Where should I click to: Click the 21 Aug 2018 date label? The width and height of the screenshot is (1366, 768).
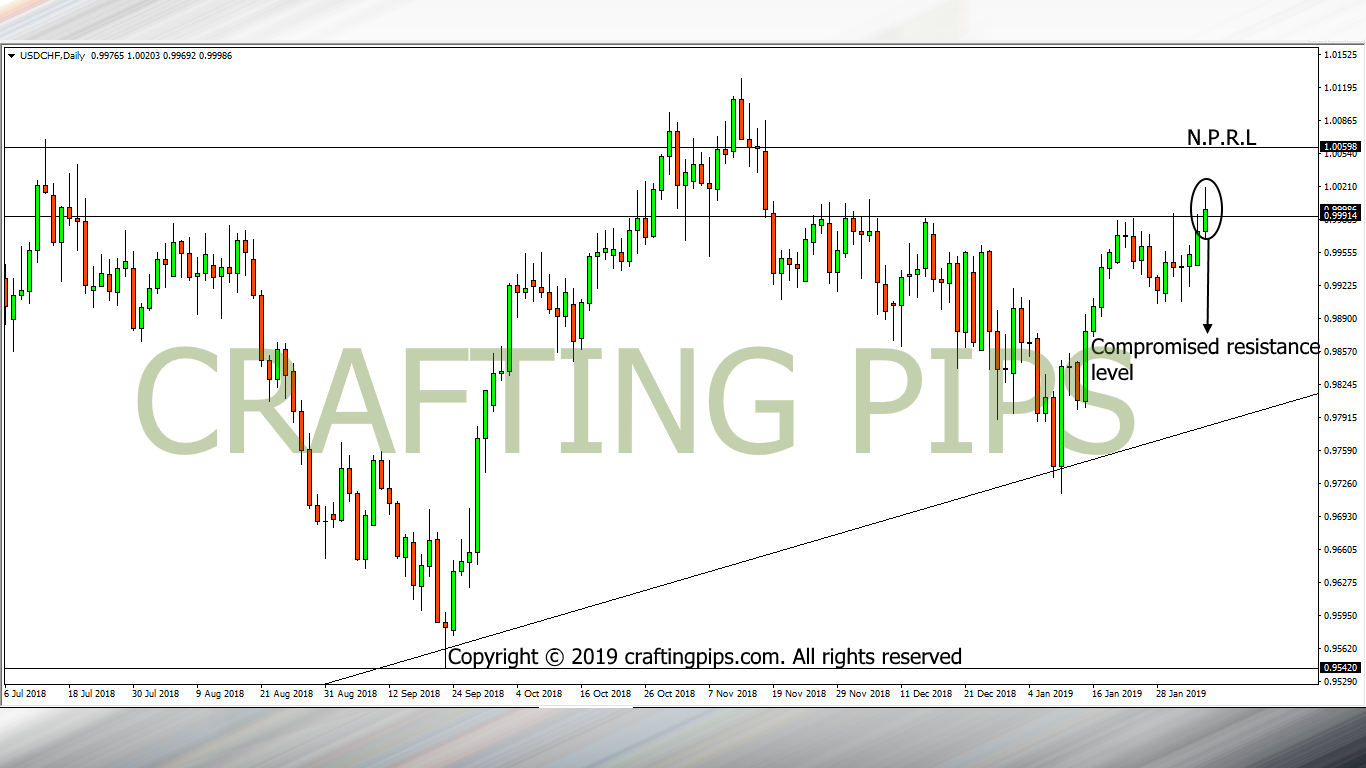pyautogui.click(x=284, y=693)
